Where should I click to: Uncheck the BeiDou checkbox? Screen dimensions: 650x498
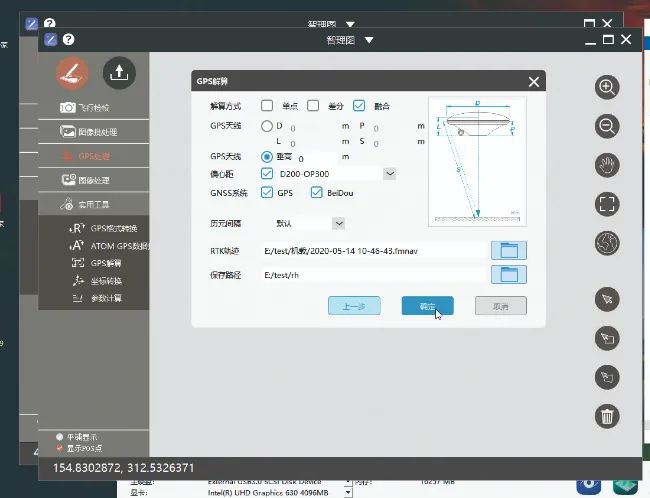click(x=316, y=192)
